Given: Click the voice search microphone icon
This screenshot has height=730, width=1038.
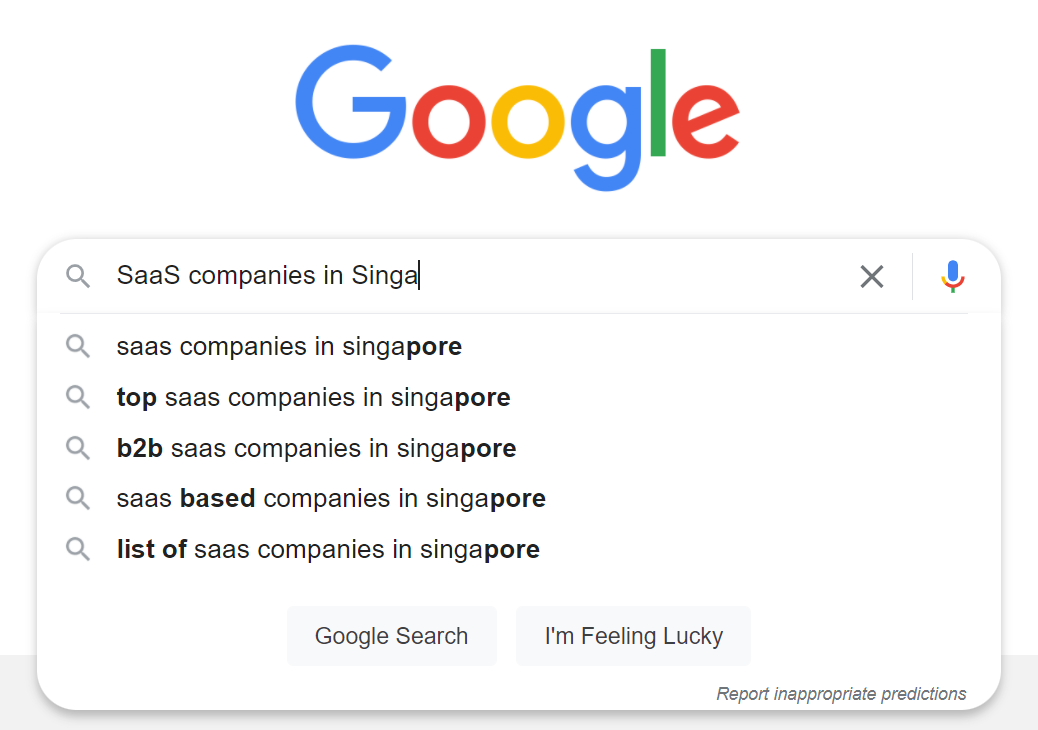Looking at the screenshot, I should pyautogui.click(x=952, y=276).
